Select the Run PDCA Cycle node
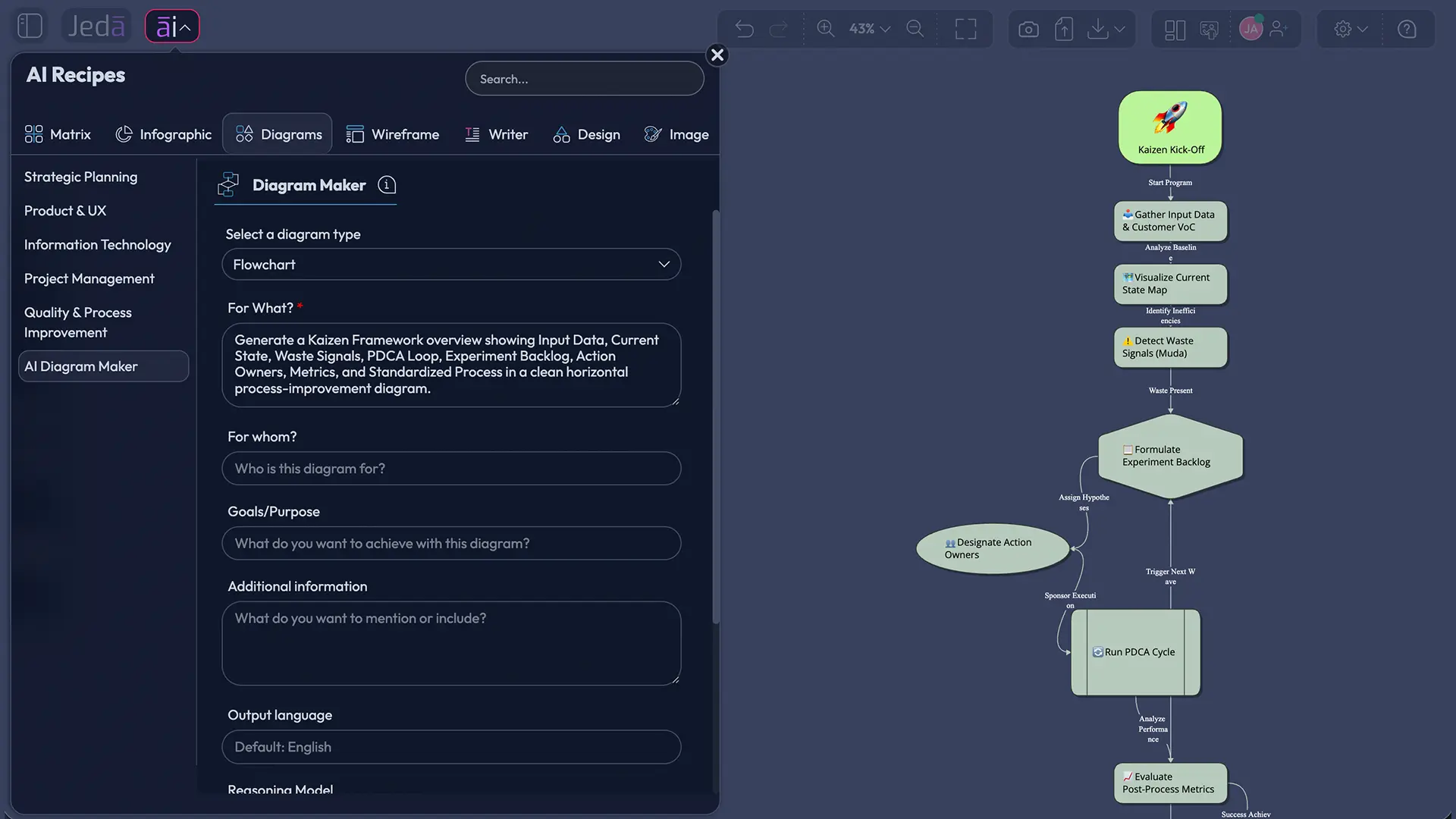Image resolution: width=1456 pixels, height=819 pixels. 1135,652
